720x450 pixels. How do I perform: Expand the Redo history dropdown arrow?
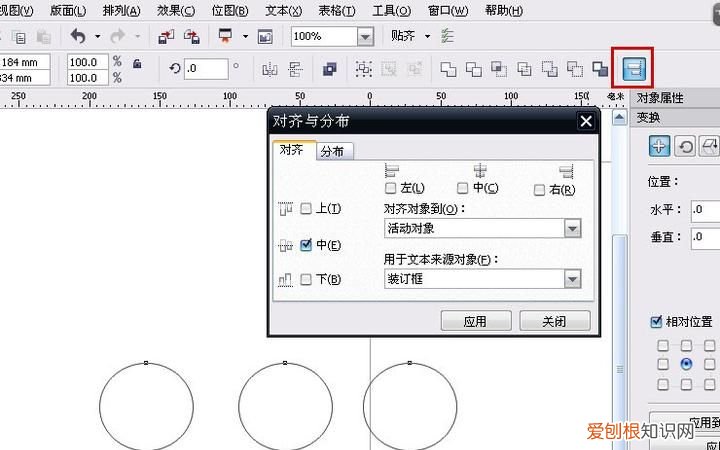pyautogui.click(x=137, y=36)
